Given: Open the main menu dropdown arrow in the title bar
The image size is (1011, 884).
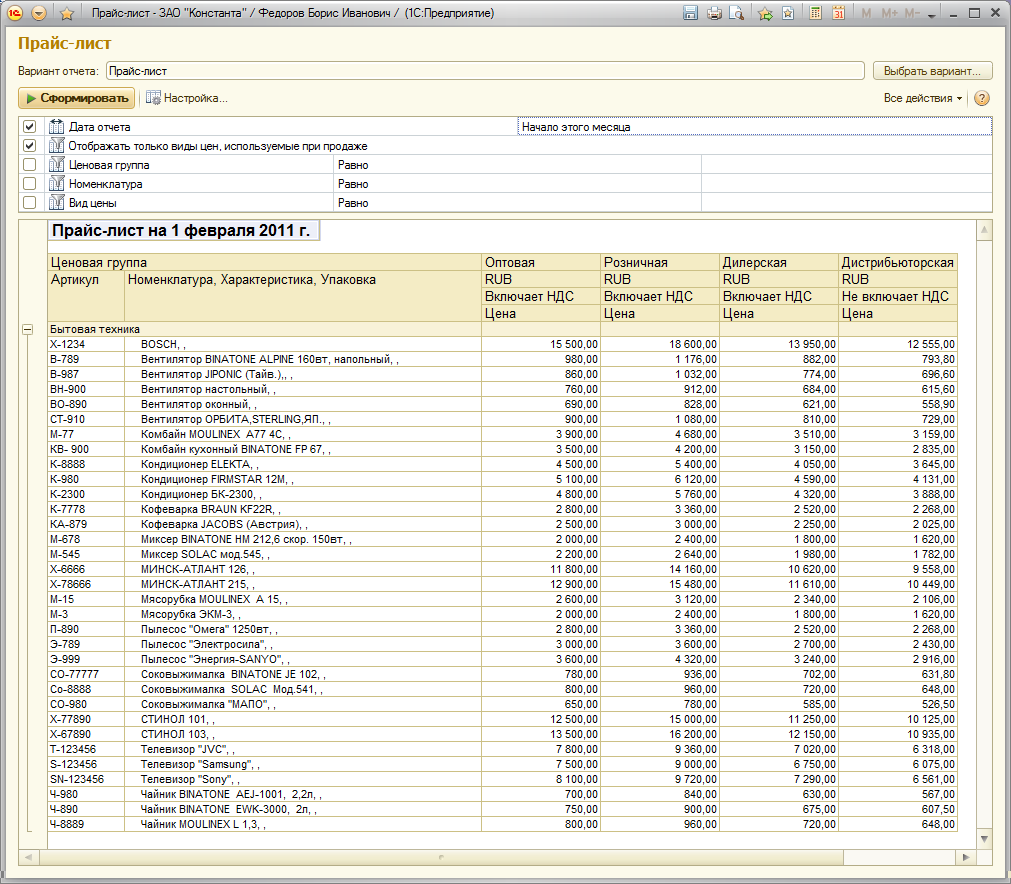Looking at the screenshot, I should pyautogui.click(x=39, y=13).
